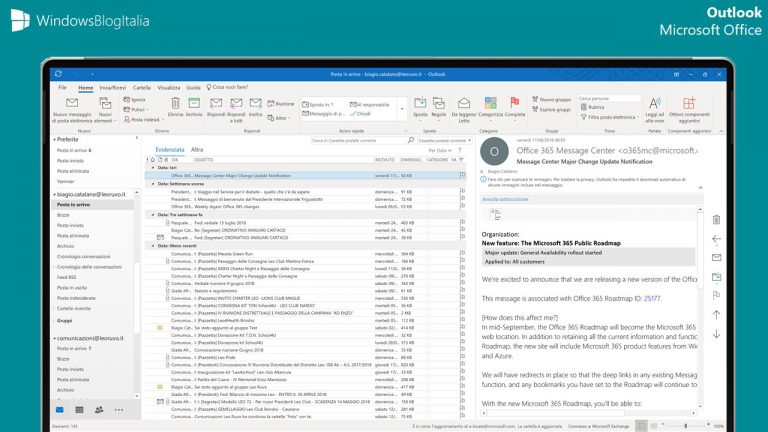Click the Chiudi quick action
Screen dimensions: 768x432
[360, 114]
